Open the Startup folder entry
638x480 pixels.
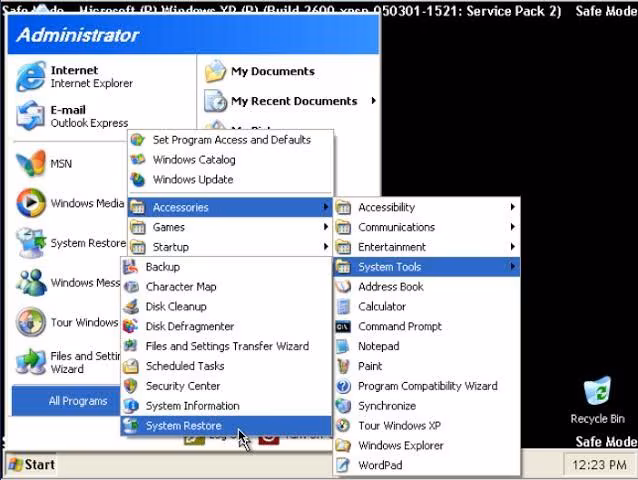tap(230, 247)
